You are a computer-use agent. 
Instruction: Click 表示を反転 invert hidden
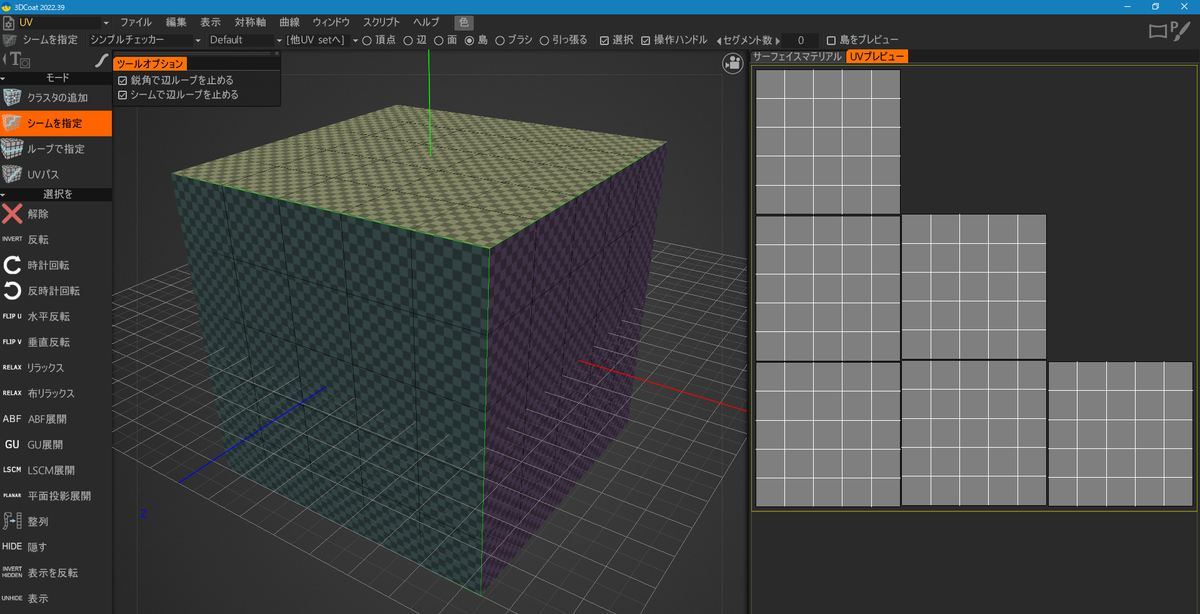coord(56,573)
